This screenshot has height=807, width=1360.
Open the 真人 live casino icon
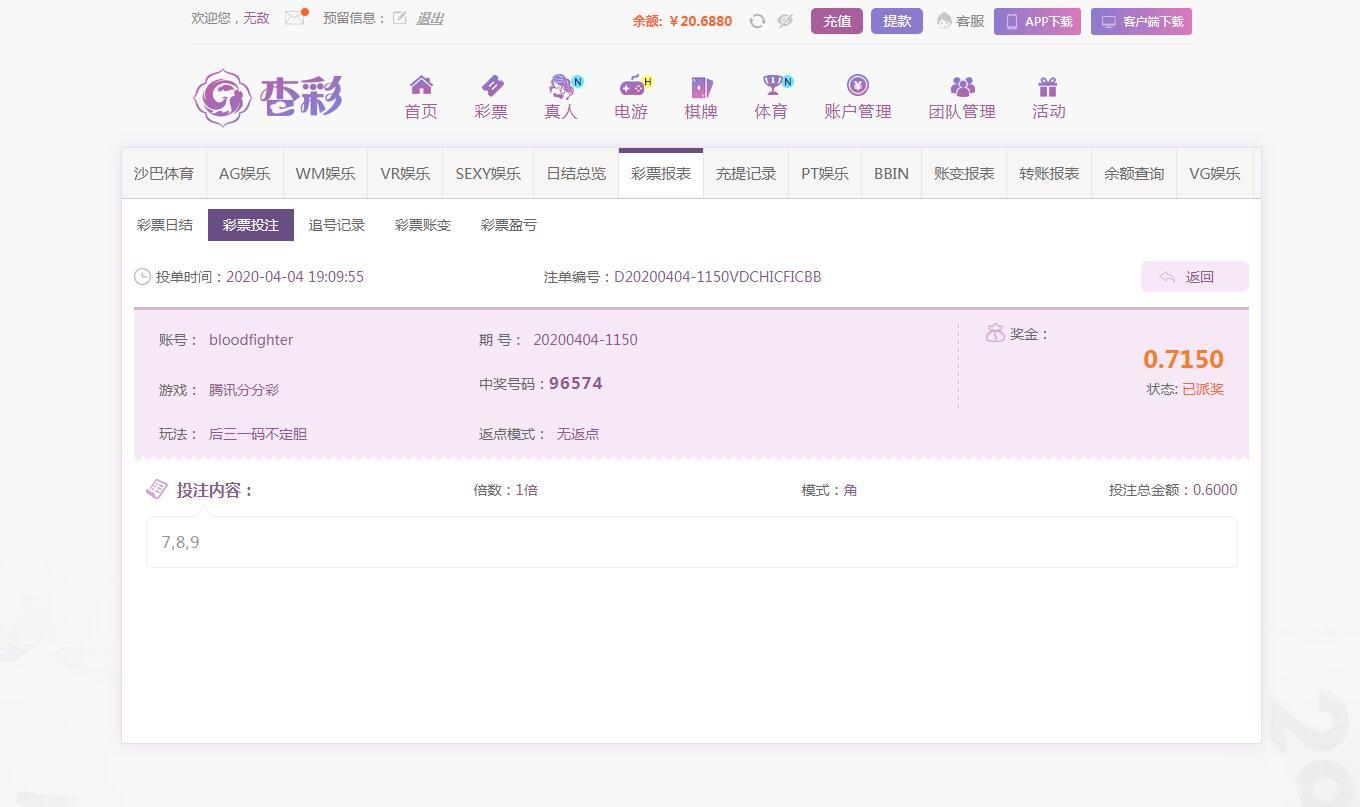561,87
